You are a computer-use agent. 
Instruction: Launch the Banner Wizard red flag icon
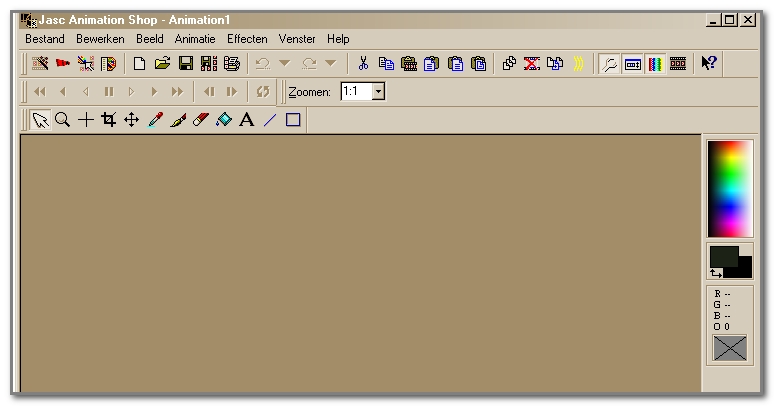pos(63,63)
